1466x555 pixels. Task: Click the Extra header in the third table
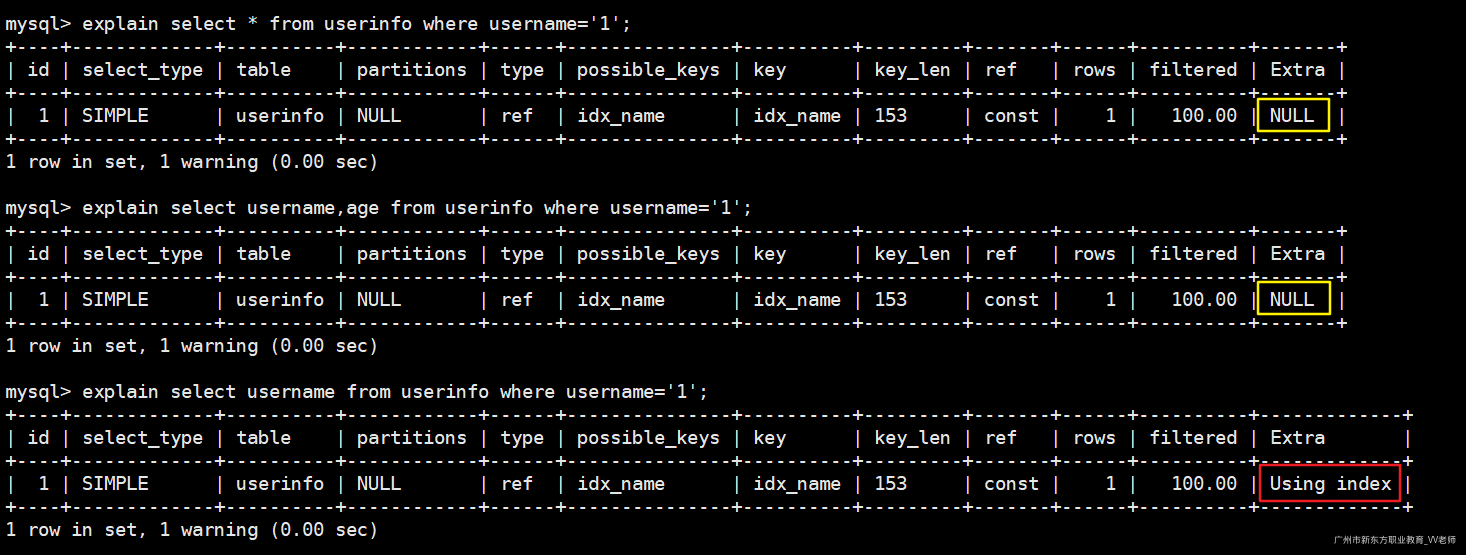(1297, 437)
